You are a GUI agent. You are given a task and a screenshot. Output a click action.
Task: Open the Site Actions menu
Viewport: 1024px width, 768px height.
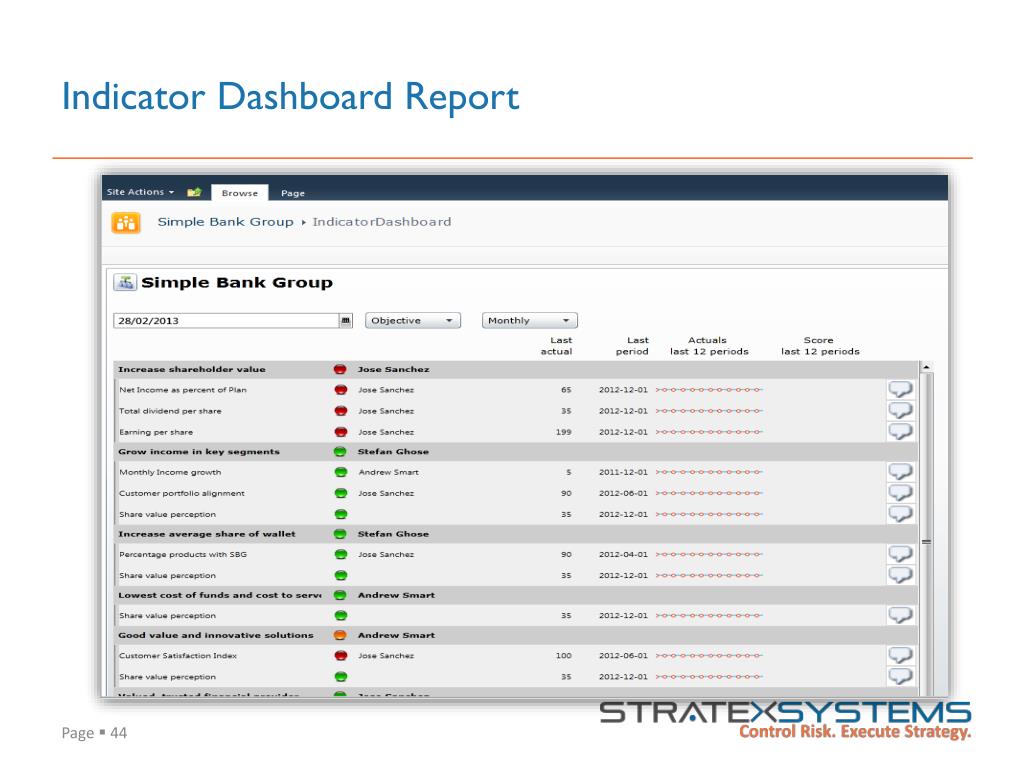pyautogui.click(x=140, y=192)
